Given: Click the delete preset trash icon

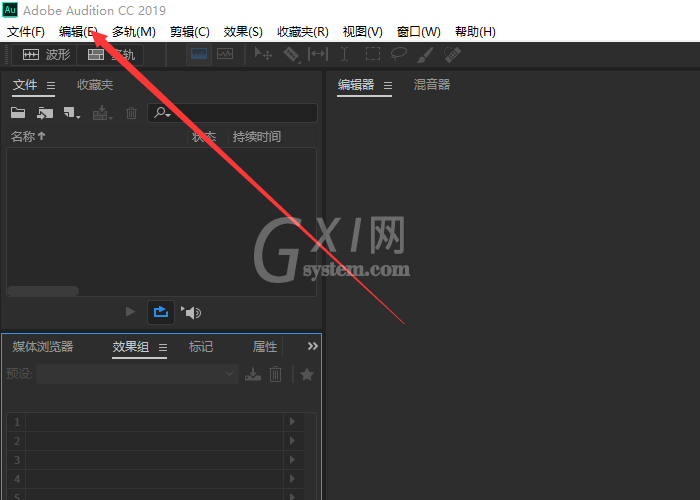Looking at the screenshot, I should pyautogui.click(x=275, y=374).
